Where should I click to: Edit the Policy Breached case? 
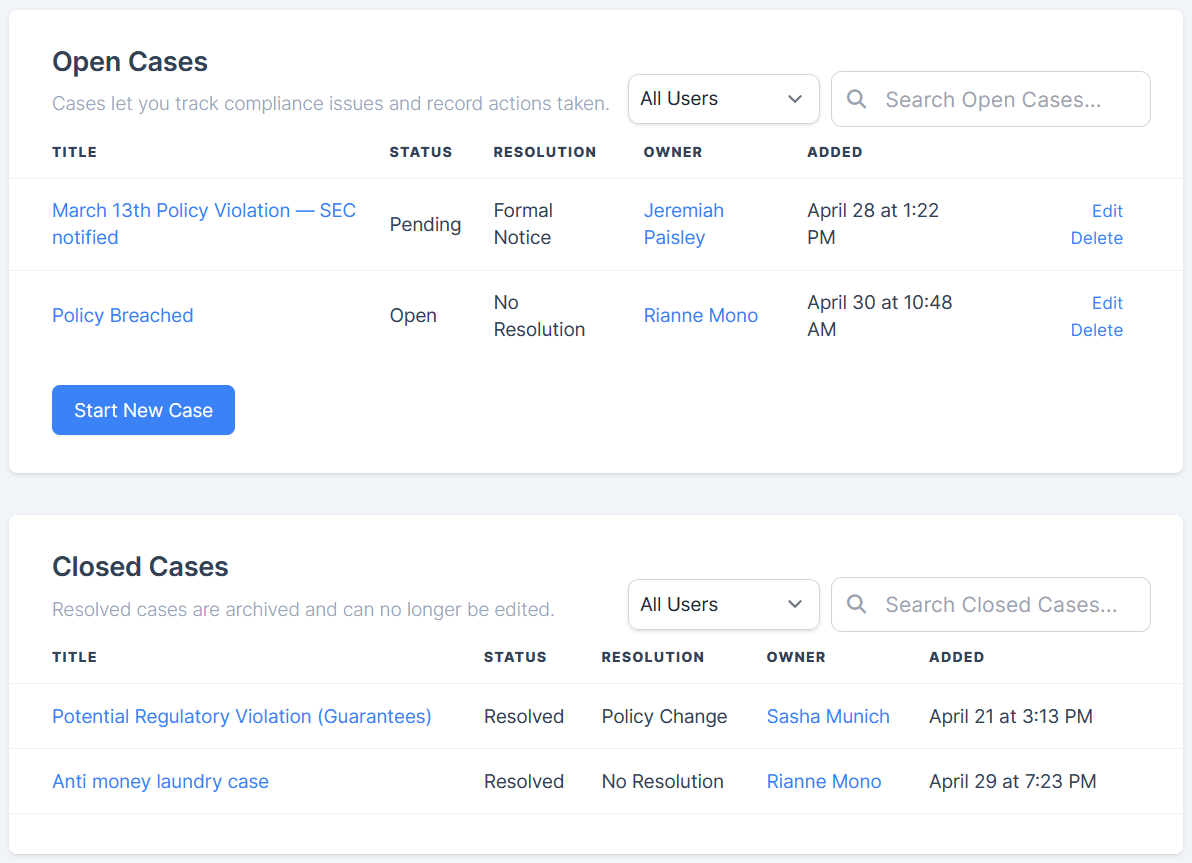pos(1106,302)
